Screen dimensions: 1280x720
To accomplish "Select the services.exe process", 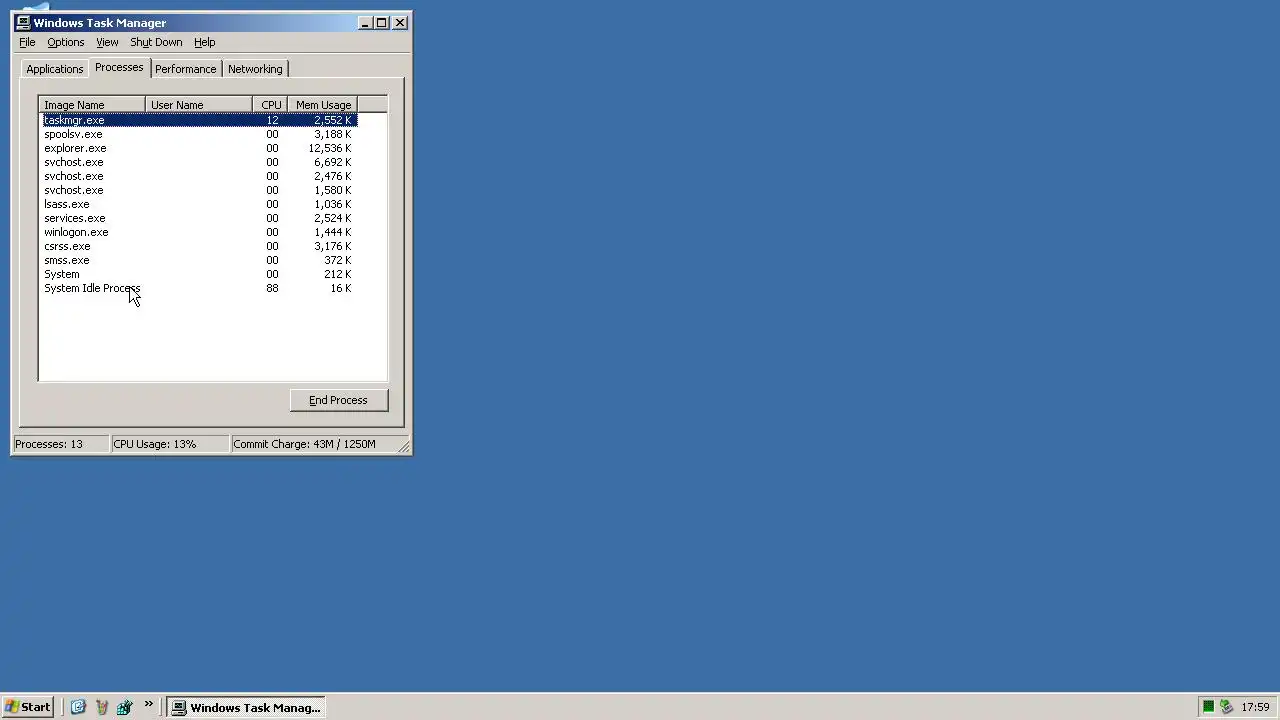I will pyautogui.click(x=199, y=218).
